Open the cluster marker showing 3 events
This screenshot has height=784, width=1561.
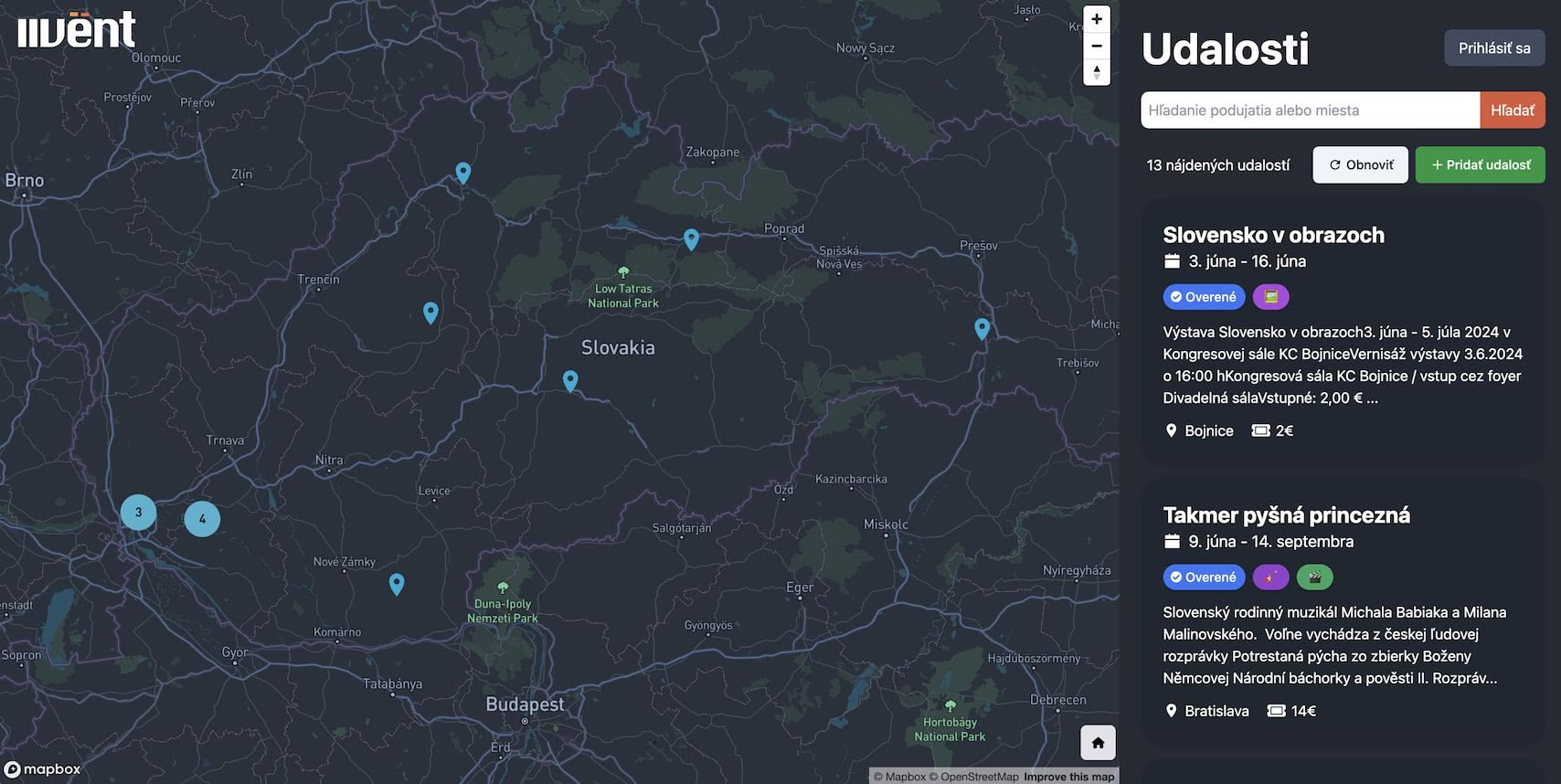pyautogui.click(x=138, y=513)
